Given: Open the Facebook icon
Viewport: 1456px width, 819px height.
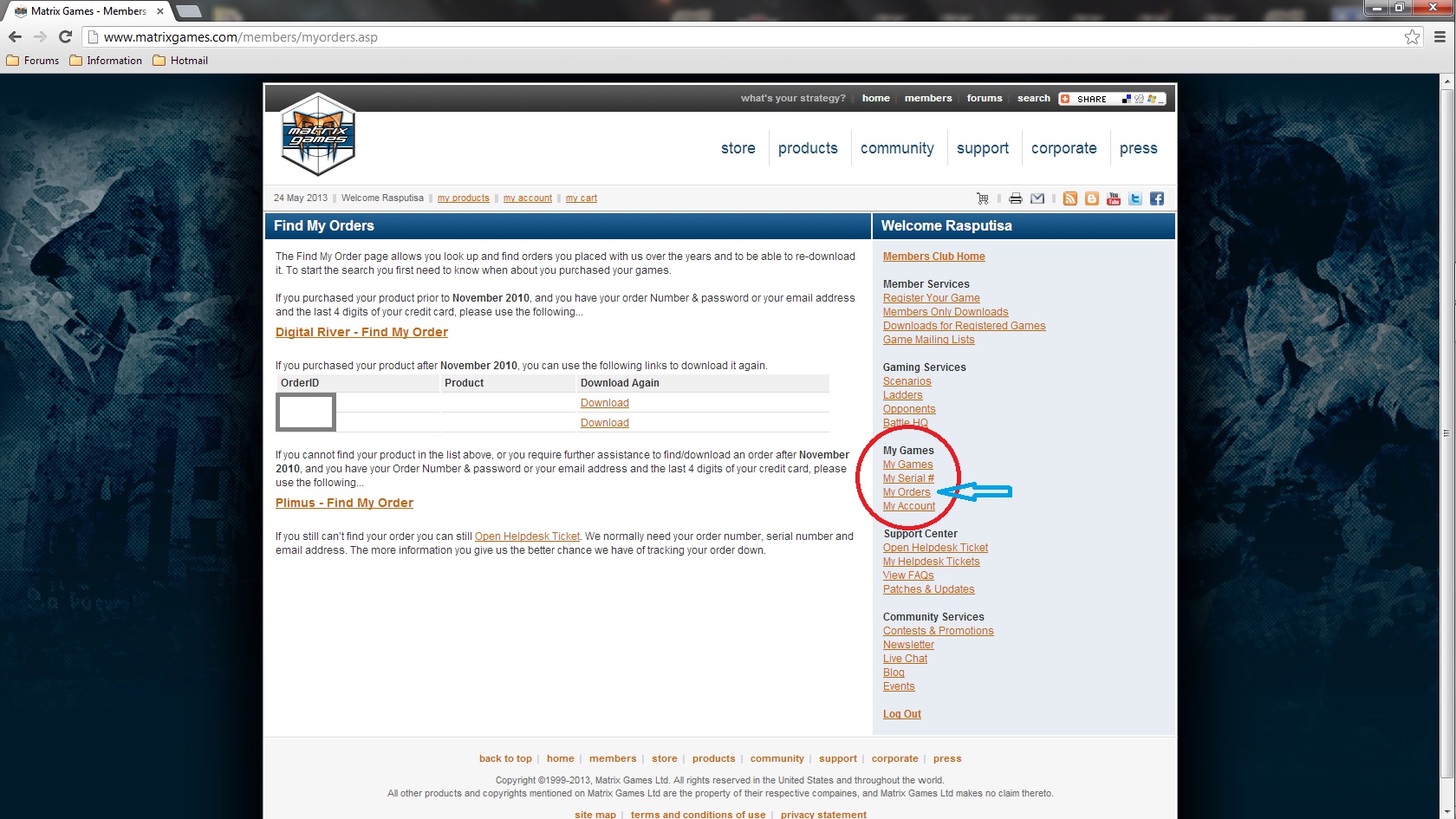Looking at the screenshot, I should coord(1157,198).
